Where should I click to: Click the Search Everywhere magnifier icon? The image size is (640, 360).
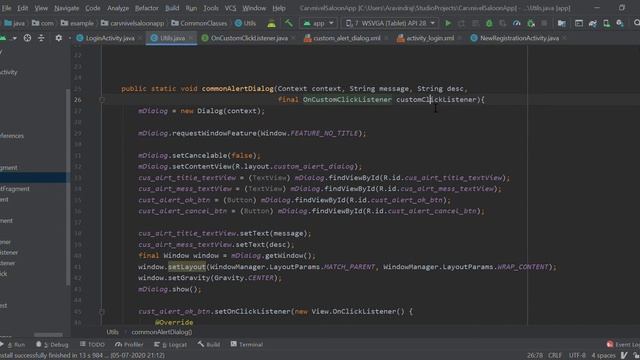tap(636, 23)
